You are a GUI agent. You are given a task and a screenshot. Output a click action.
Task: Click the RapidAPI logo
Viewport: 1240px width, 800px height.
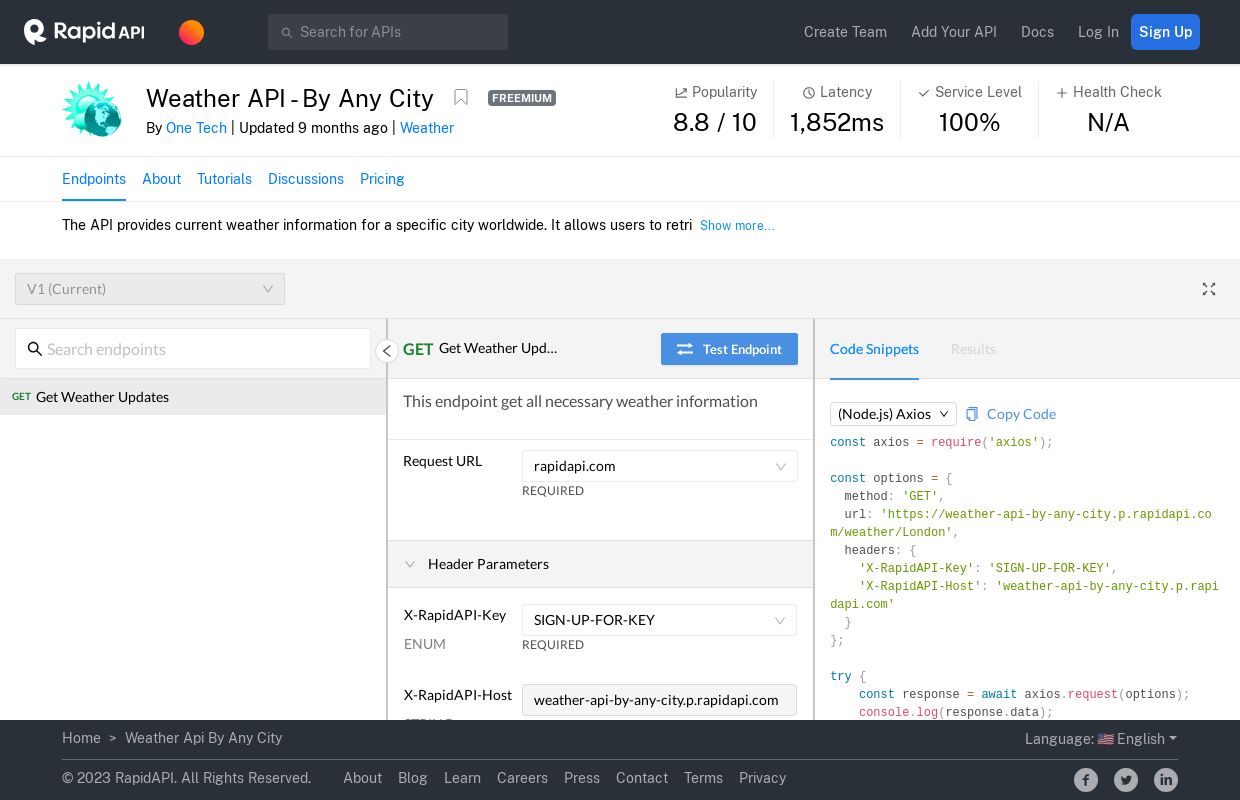tap(84, 32)
